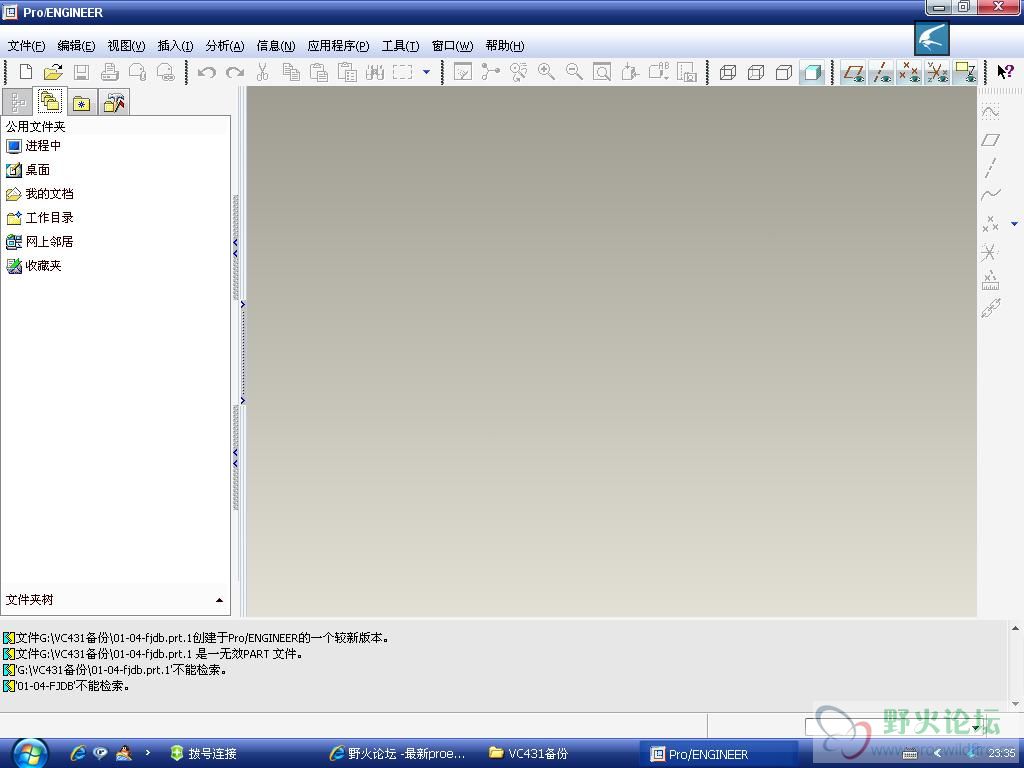Viewport: 1024px width, 768px height.
Task: Click the Sketch tool in right toolbar
Action: tap(990, 112)
